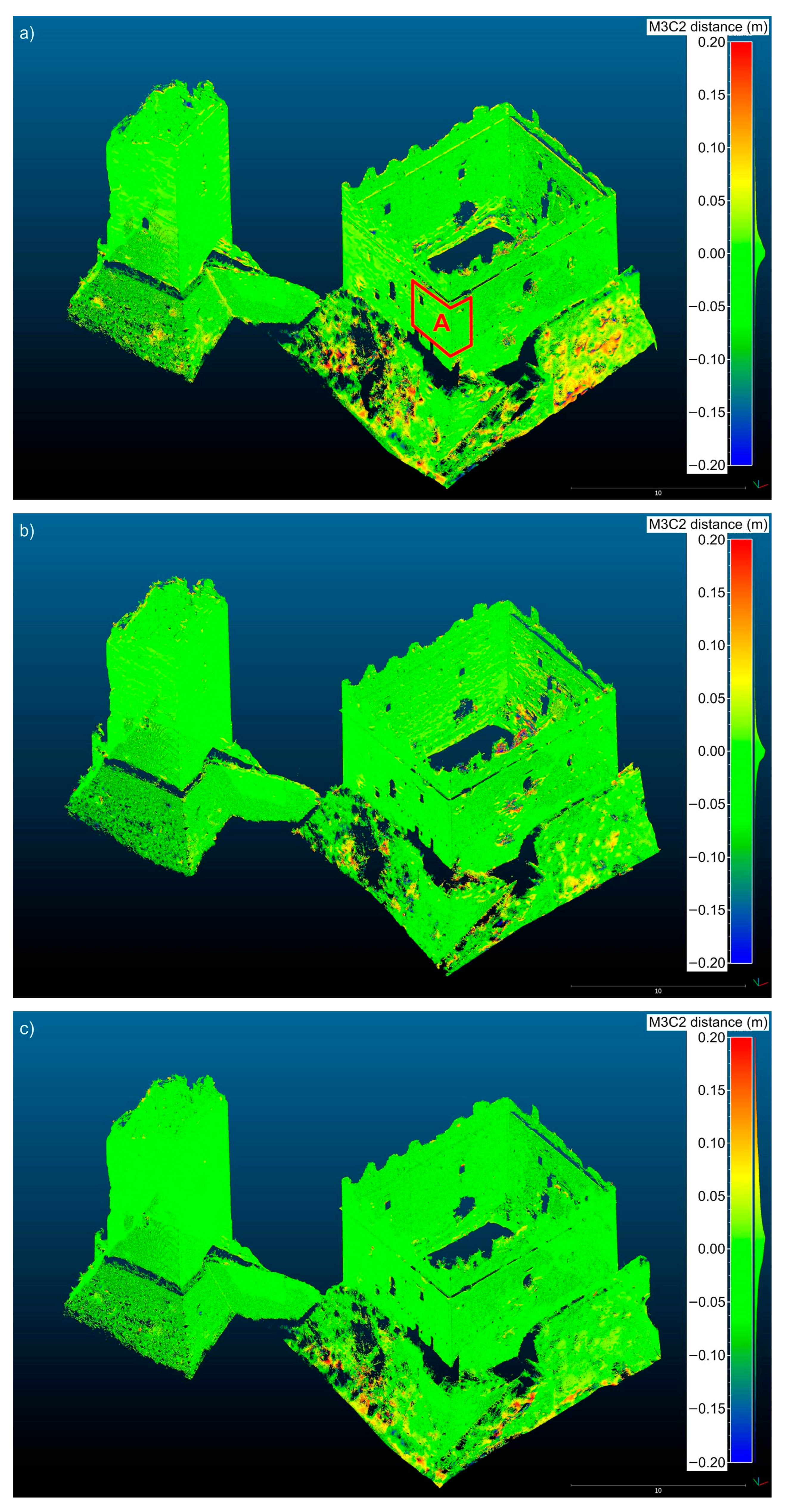Select the 'M3C2 distance (m)' title in panel a
Image resolution: width=786 pixels, height=1512 pixels.
(x=707, y=27)
